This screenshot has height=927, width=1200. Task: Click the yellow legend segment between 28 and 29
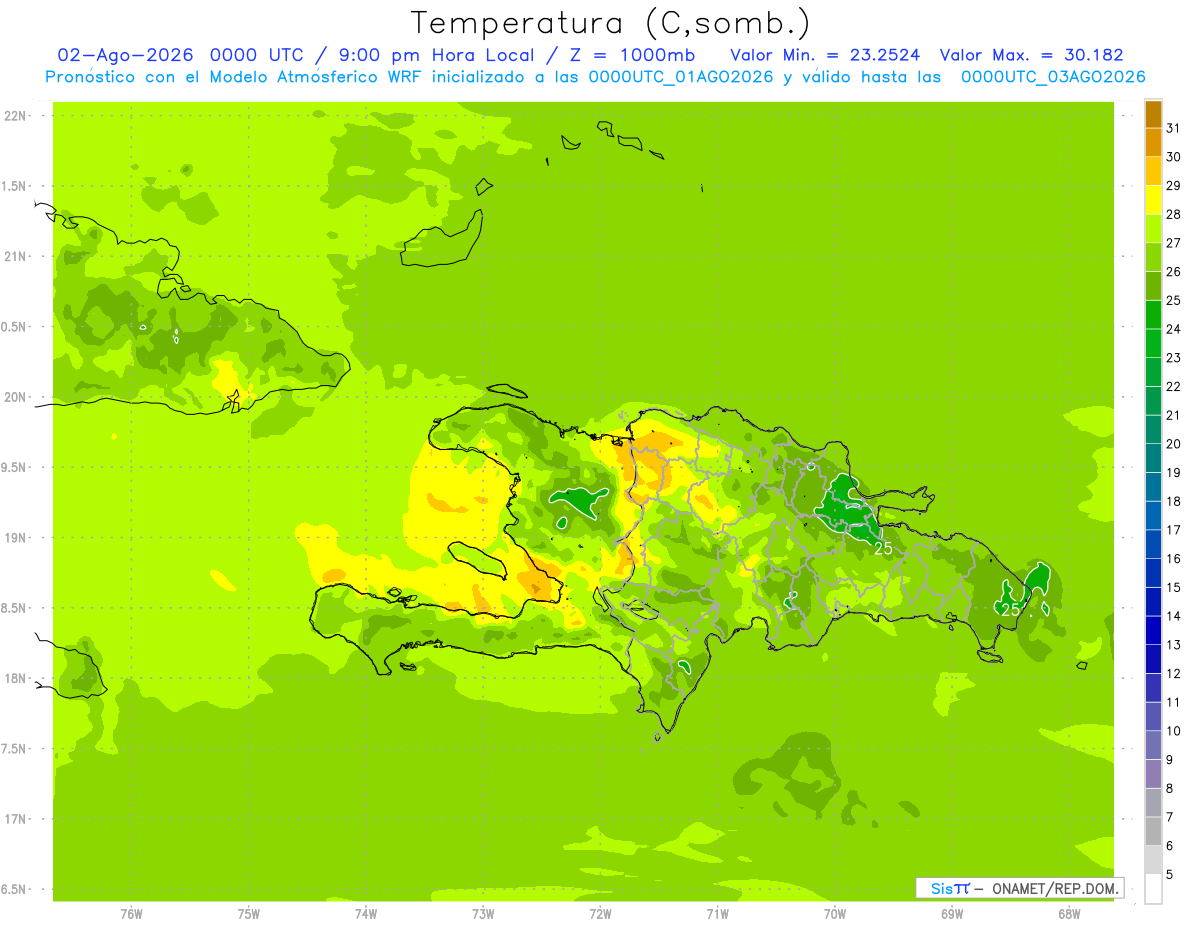pyautogui.click(x=1153, y=200)
